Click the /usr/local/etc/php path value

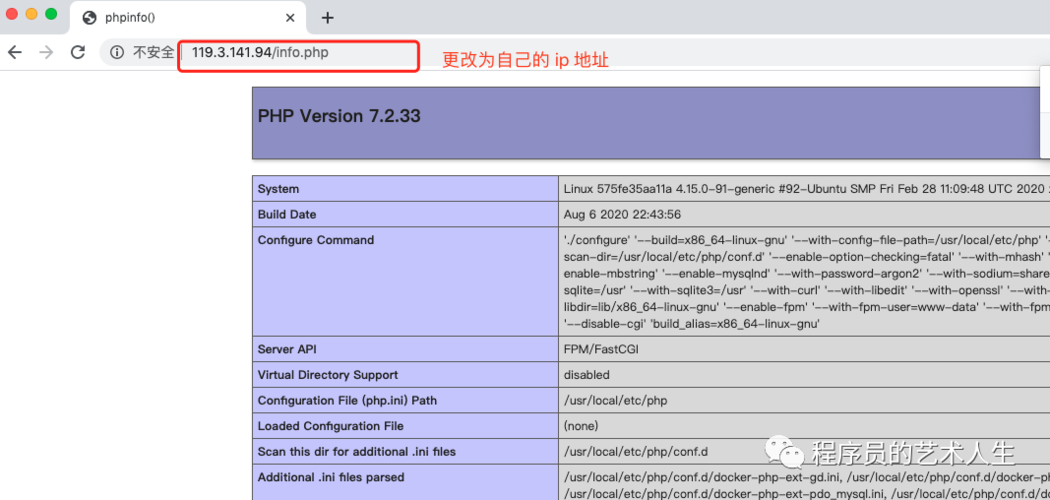615,400
